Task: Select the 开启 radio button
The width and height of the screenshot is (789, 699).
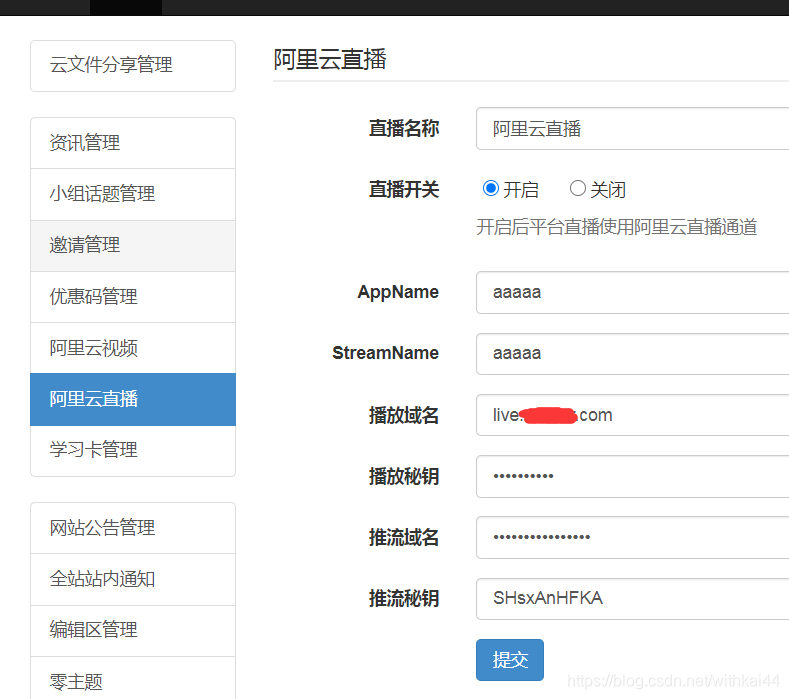Action: (491, 189)
